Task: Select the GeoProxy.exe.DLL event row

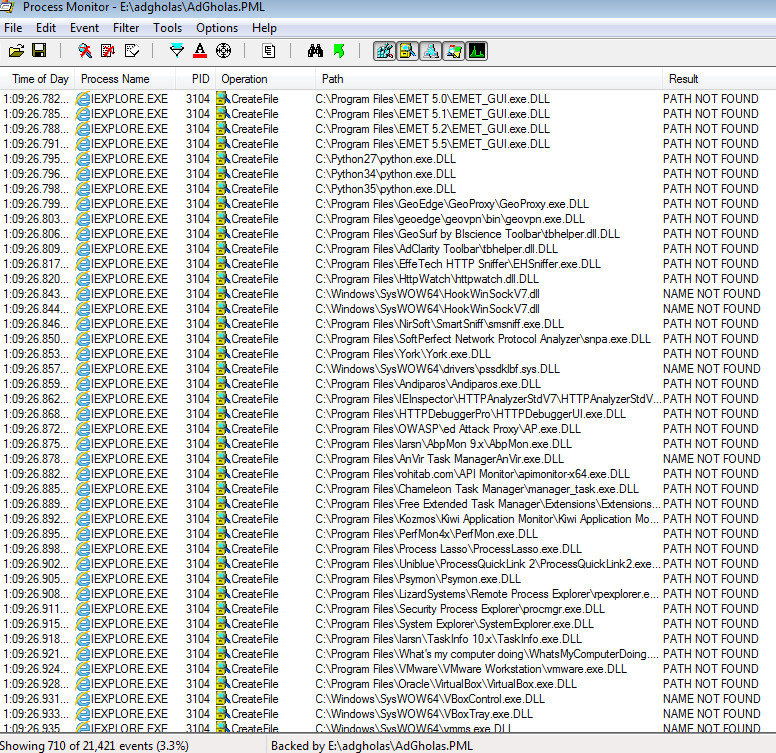Action: pyautogui.click(x=452, y=204)
